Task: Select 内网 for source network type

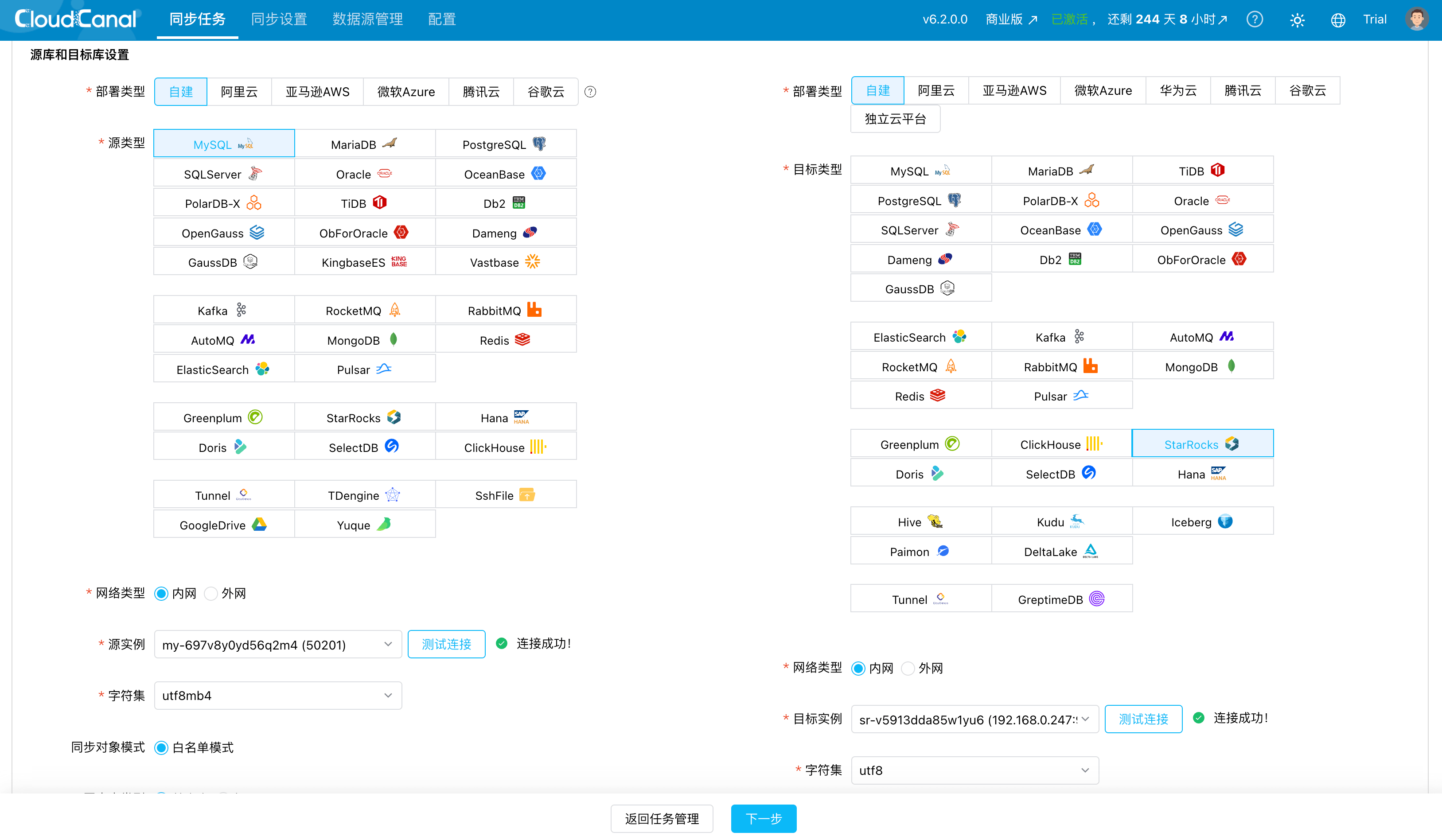Action: [161, 593]
